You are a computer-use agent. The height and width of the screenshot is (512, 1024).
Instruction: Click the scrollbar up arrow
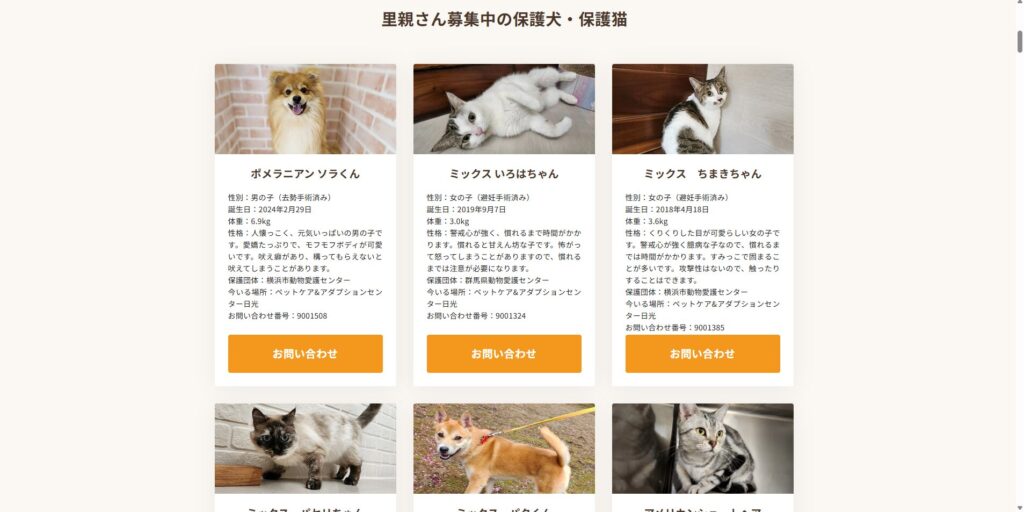point(1019,4)
